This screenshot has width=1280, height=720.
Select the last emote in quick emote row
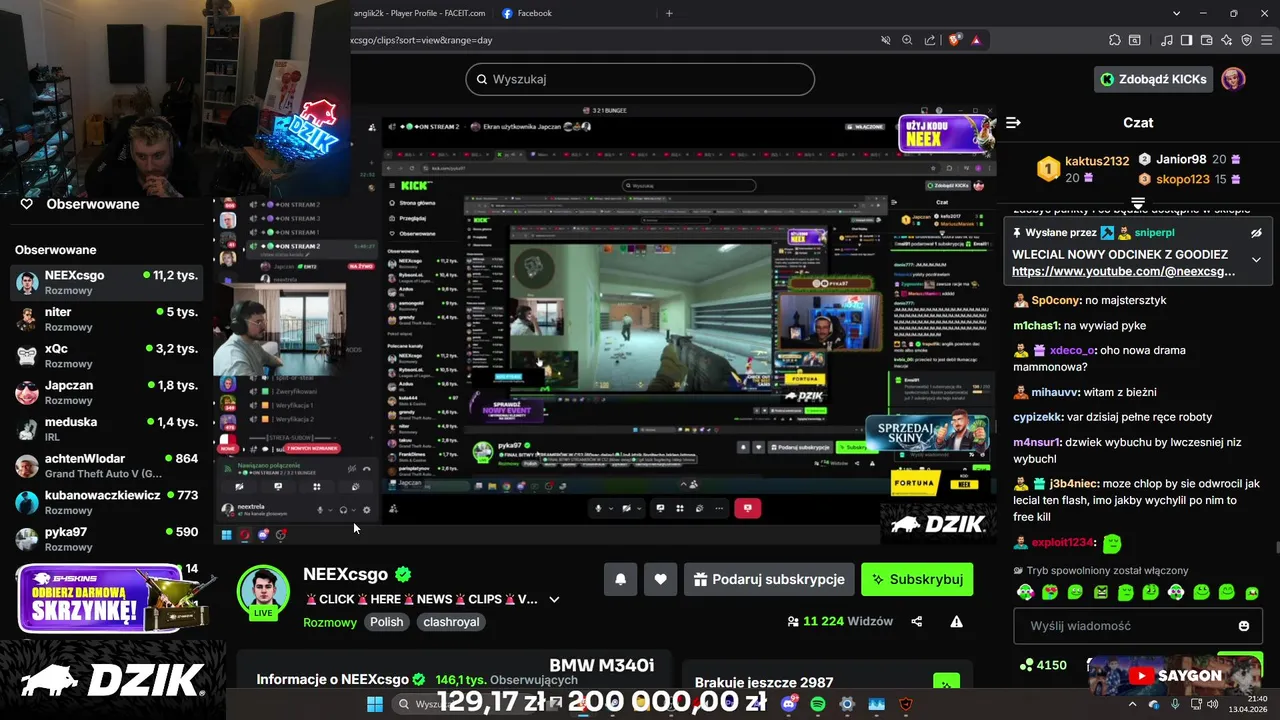1252,592
